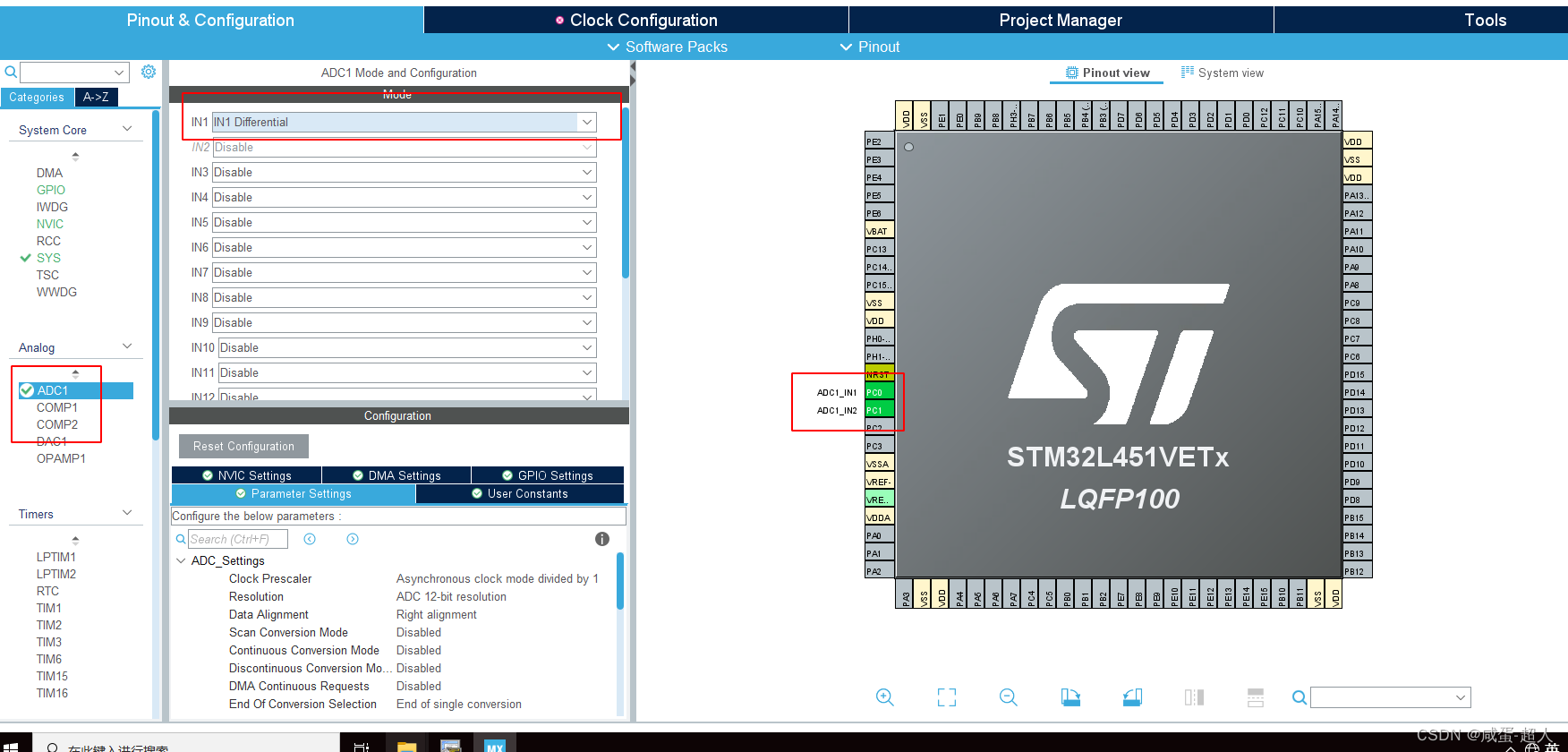
Task: Click the peripheral search input box
Action: [x=74, y=72]
